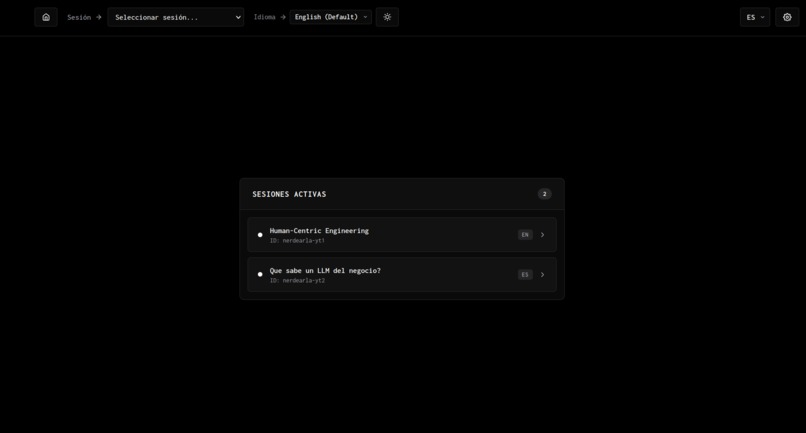
Task: Open the Que sabe un LLM del negocio? session
Action: click(x=402, y=275)
